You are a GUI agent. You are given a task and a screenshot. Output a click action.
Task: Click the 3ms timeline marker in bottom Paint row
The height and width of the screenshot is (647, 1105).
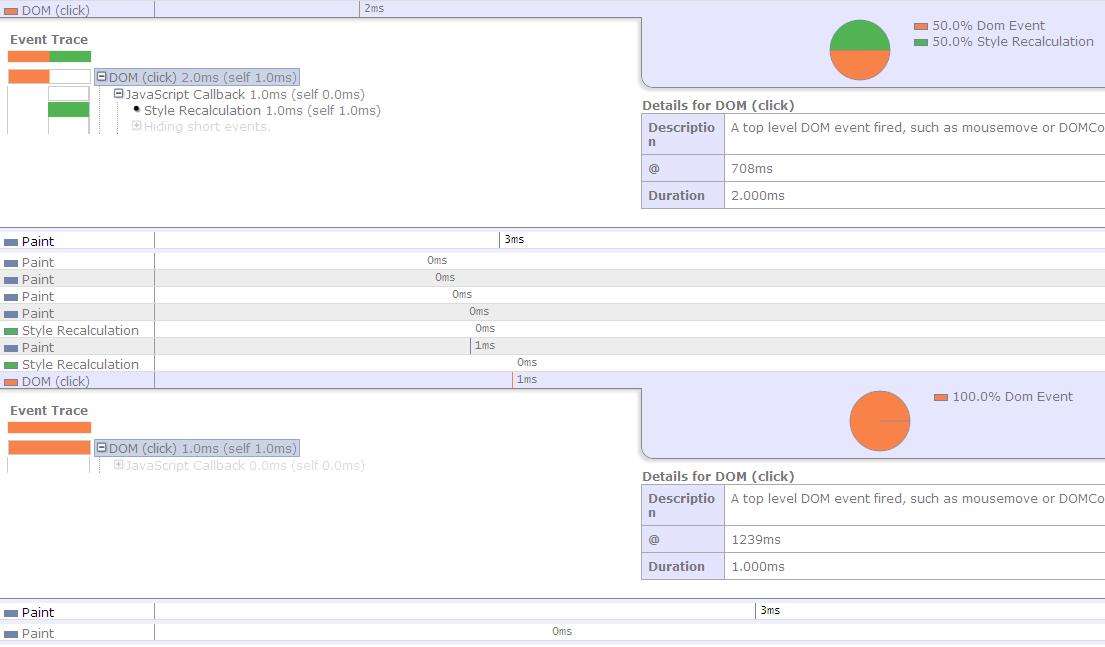click(770, 610)
